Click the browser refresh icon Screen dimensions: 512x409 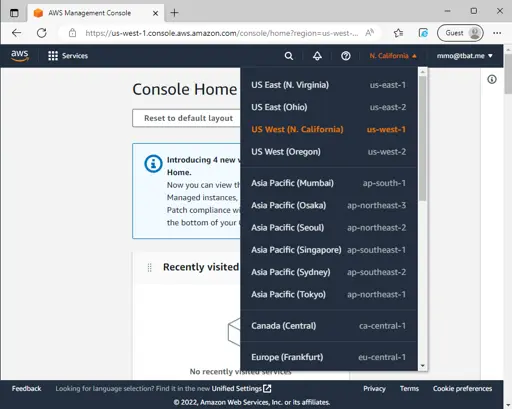pyautogui.click(x=42, y=33)
